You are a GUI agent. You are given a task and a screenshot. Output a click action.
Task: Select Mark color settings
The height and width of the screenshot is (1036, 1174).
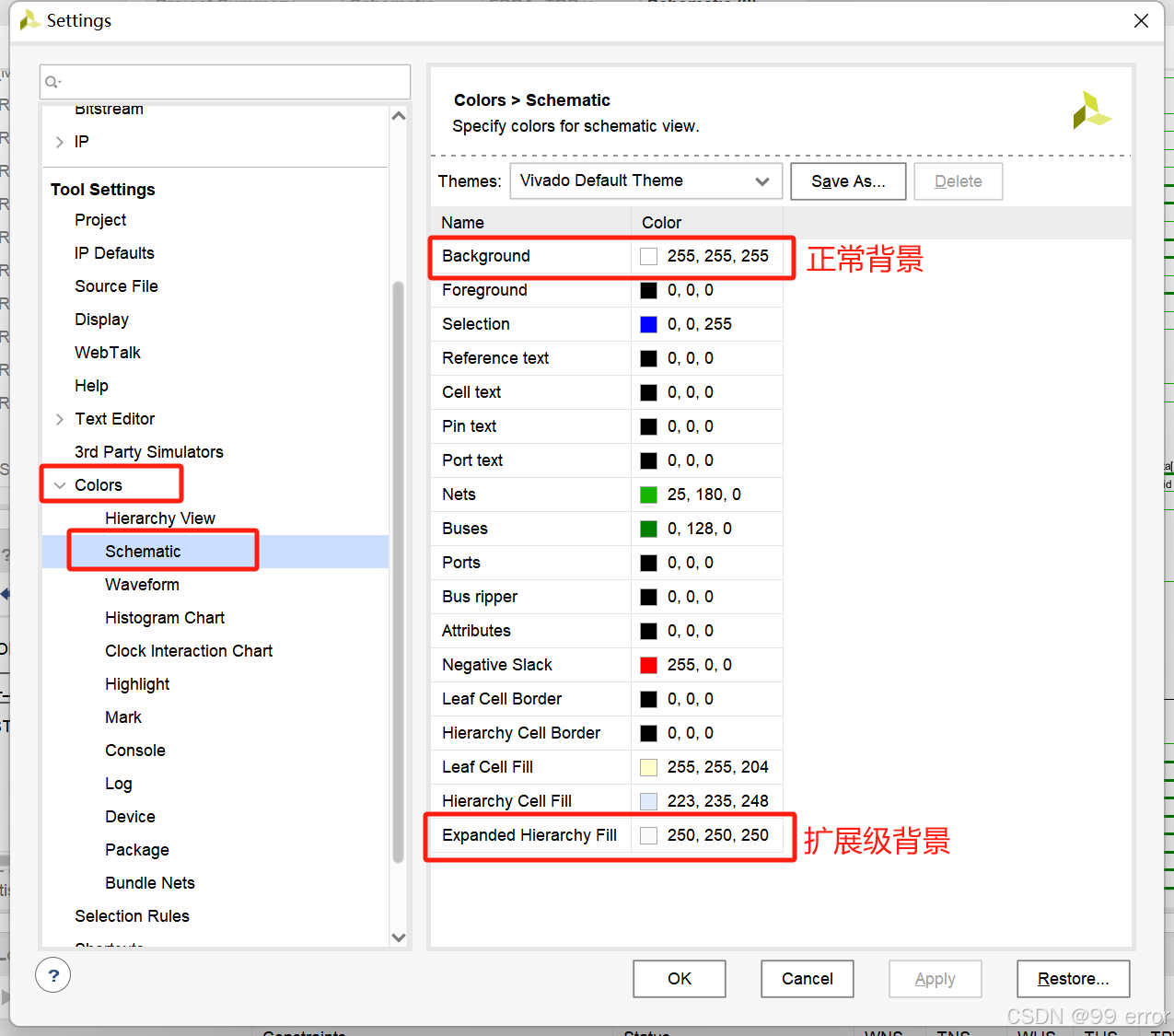123,717
